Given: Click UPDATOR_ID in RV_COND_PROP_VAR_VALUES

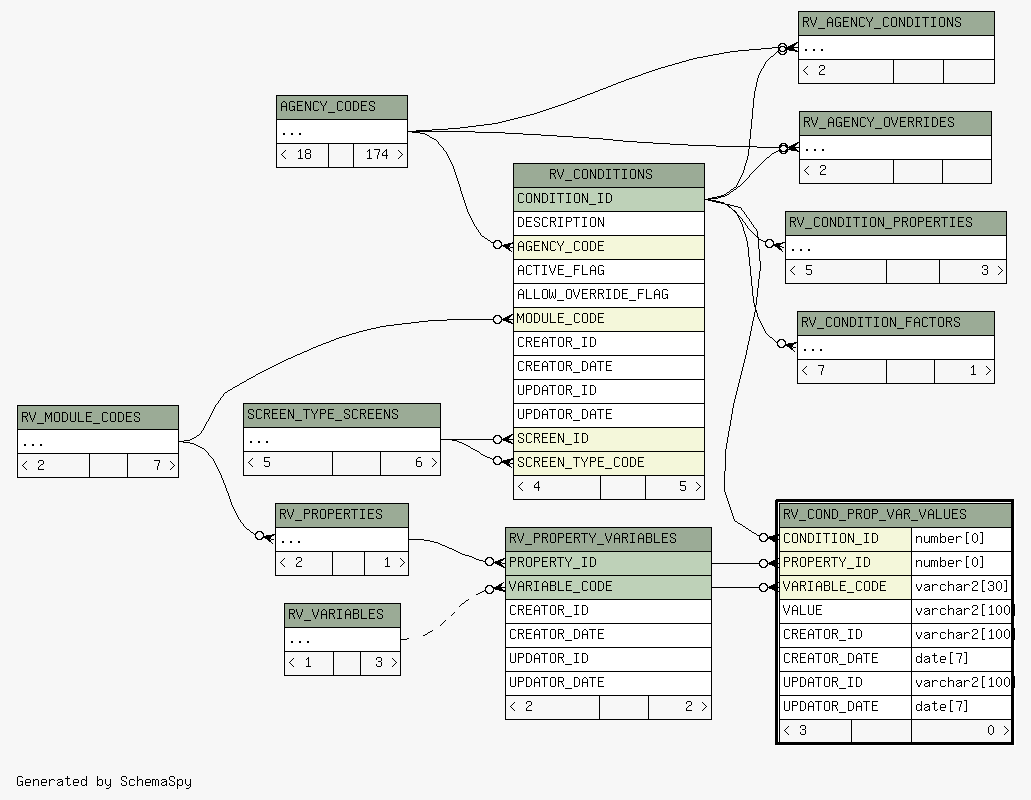Looking at the screenshot, I should click(x=846, y=683).
